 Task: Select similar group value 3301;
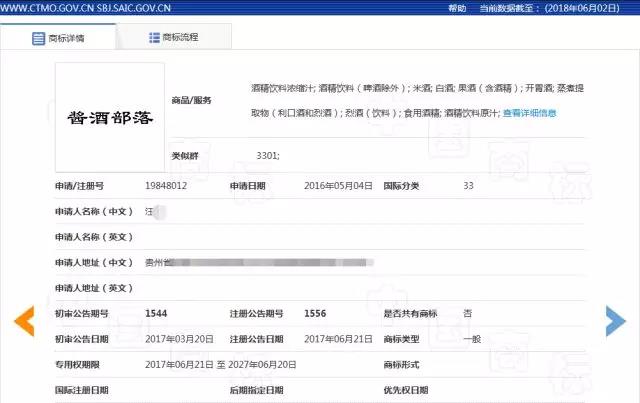pyautogui.click(x=268, y=156)
